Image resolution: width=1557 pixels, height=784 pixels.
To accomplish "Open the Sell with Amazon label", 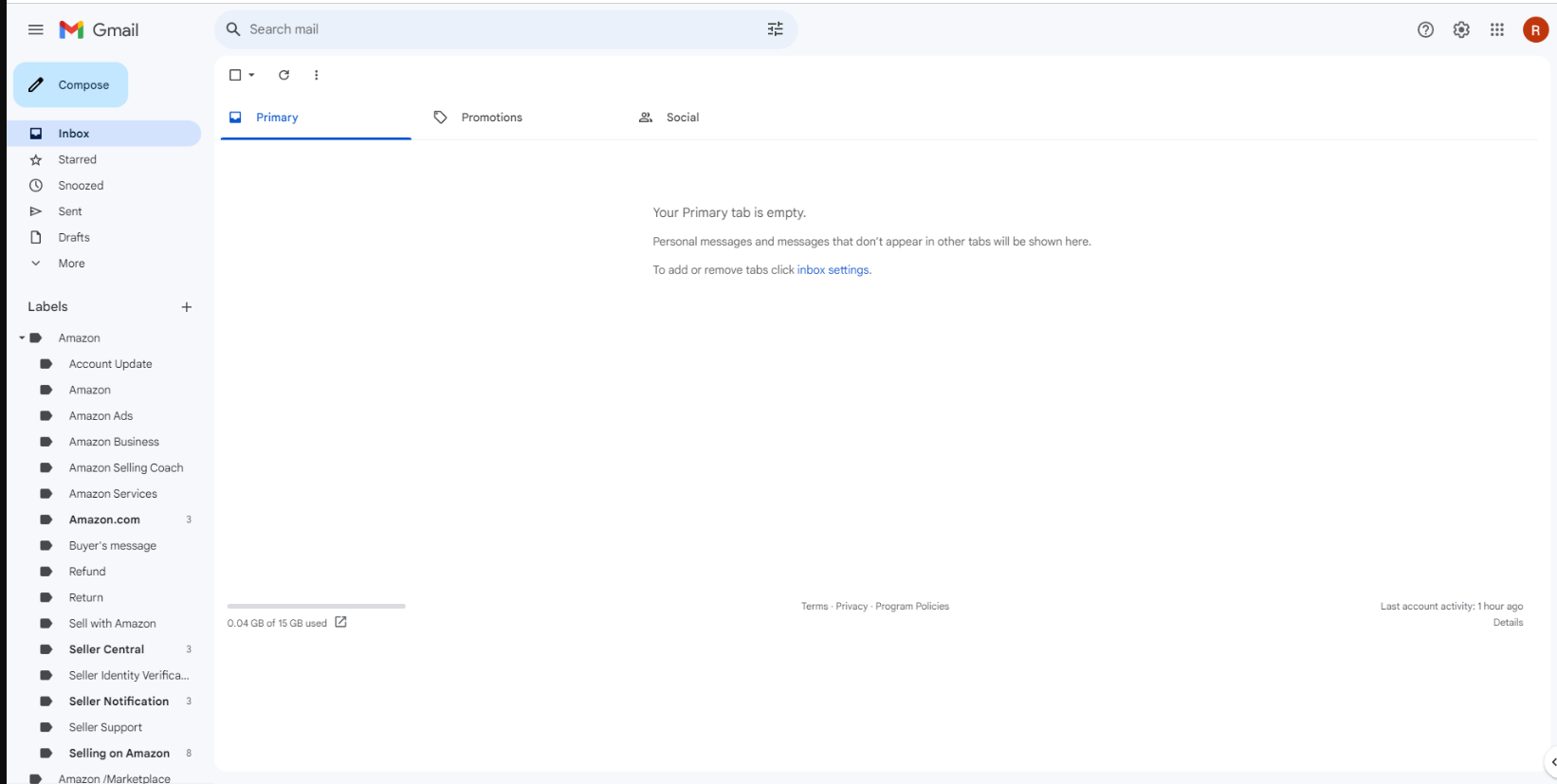I will tap(112, 624).
